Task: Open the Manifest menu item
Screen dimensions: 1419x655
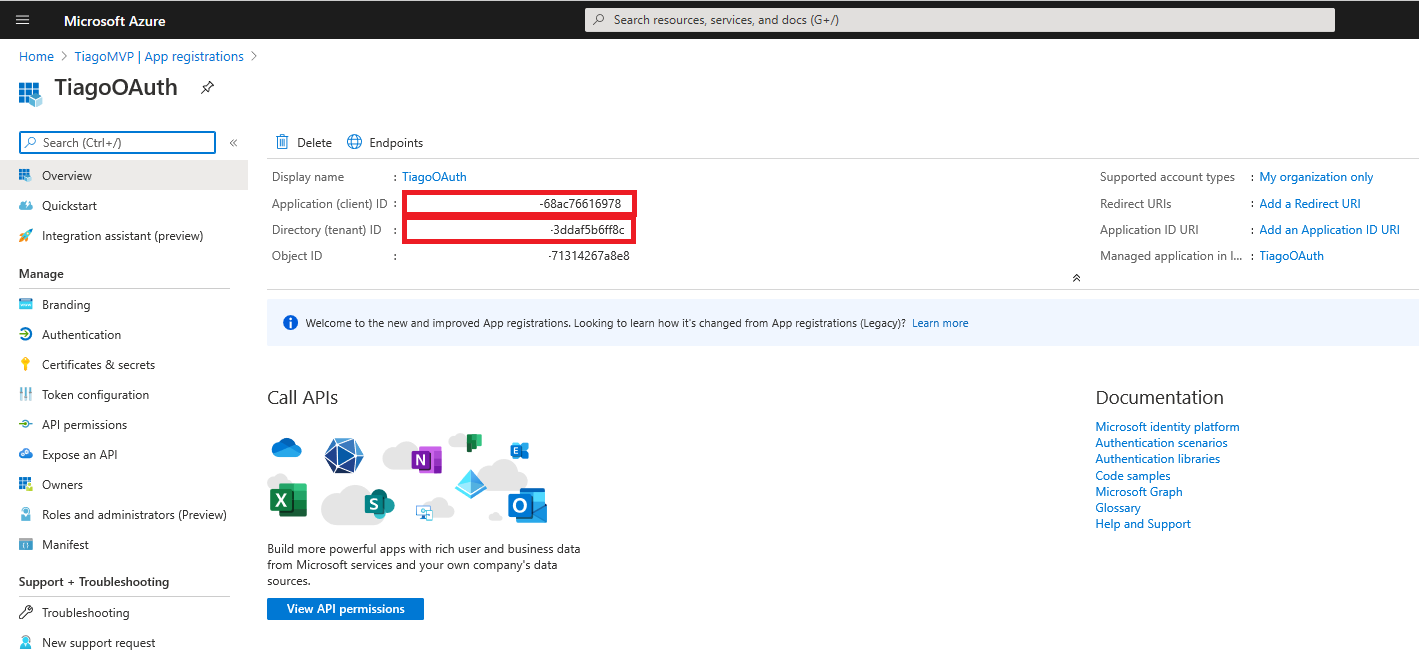Action: (x=65, y=545)
